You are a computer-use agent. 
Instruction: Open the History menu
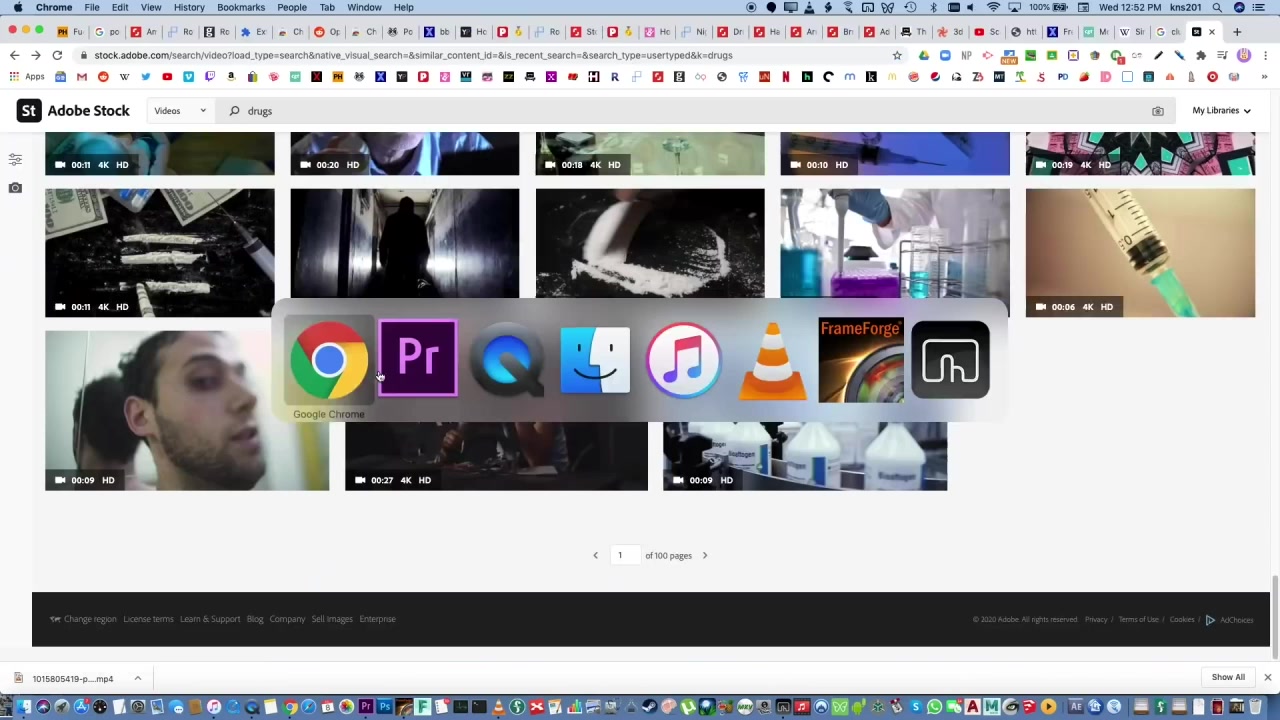click(x=189, y=8)
